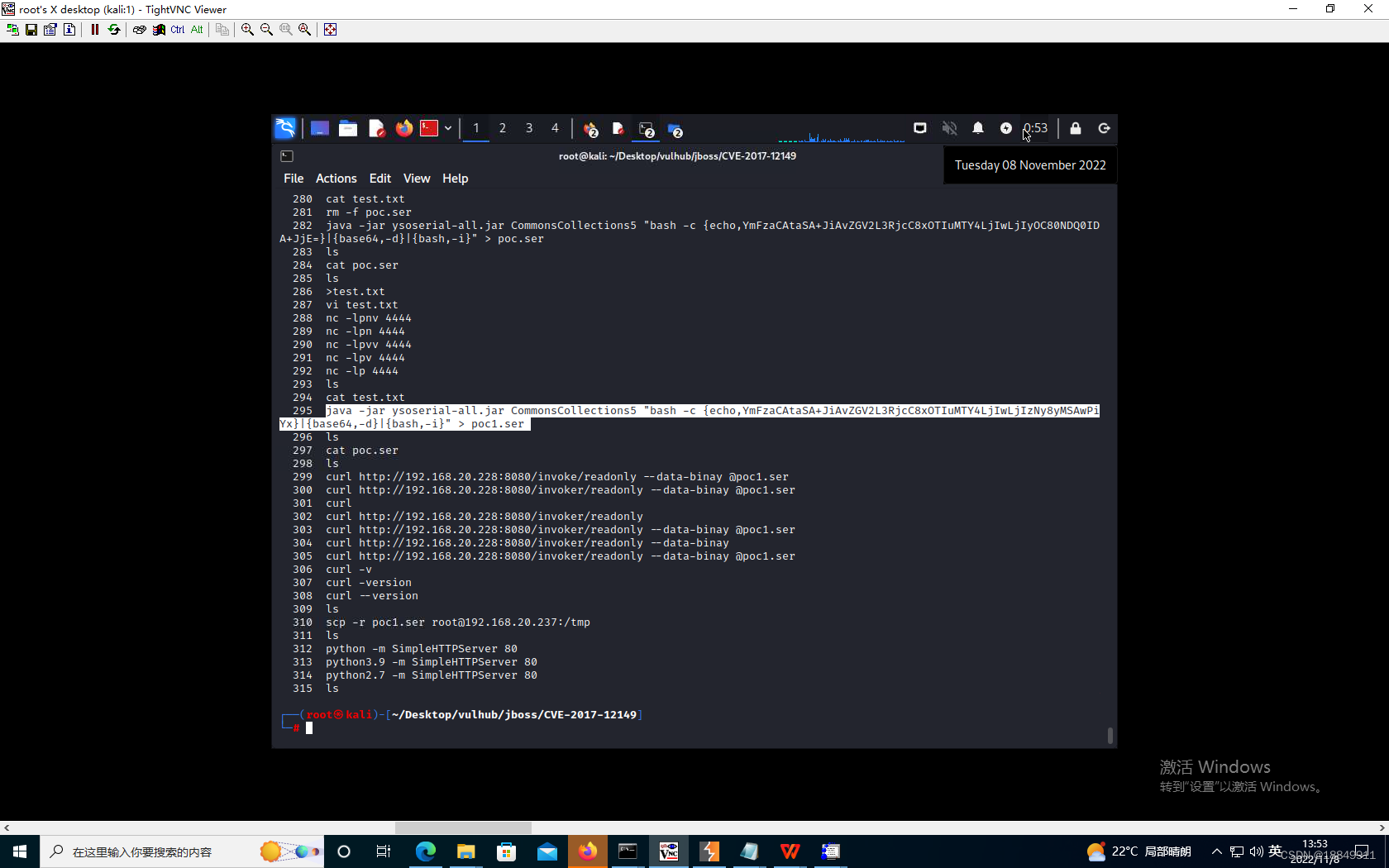Click the transfer files icon in VNC toolbar
The image size is (1389, 868).
tap(222, 30)
